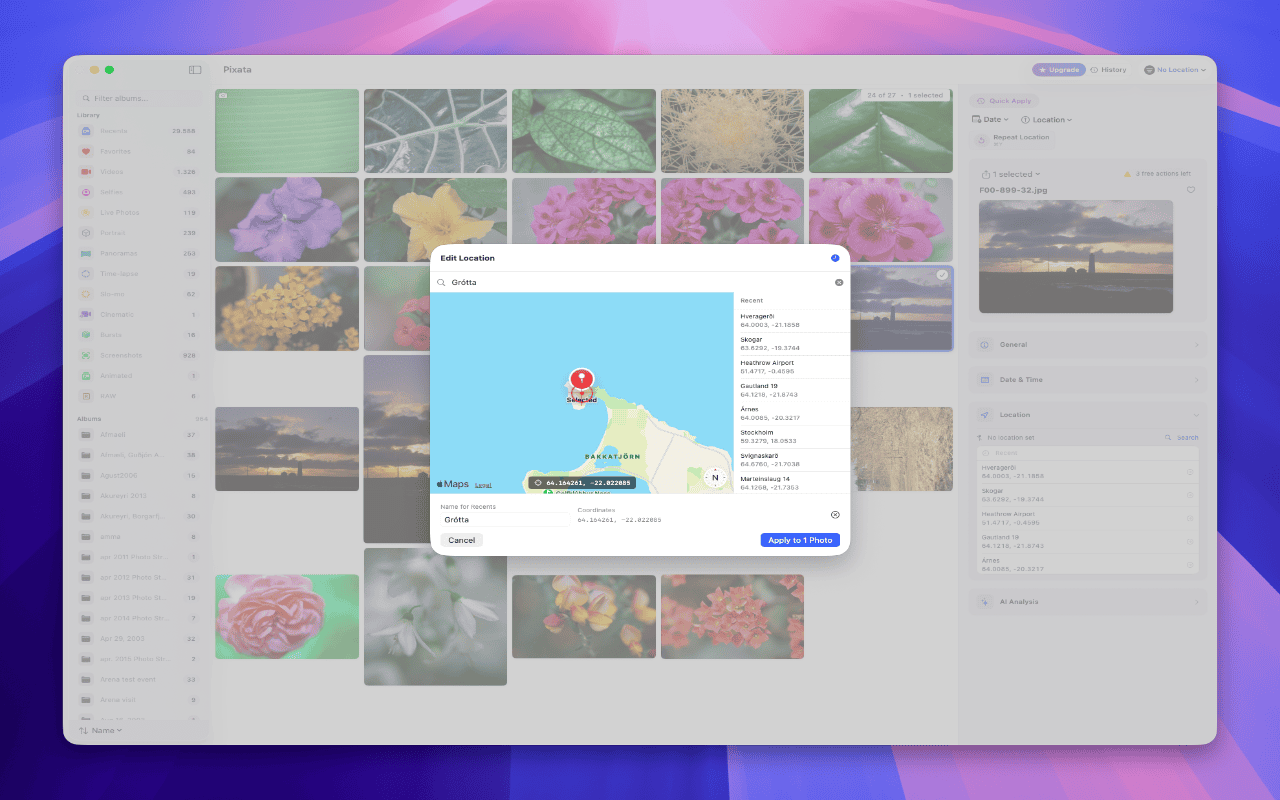This screenshot has height=800, width=1280.
Task: Expand the Date dropdown under Quick Apply
Action: [x=990, y=119]
